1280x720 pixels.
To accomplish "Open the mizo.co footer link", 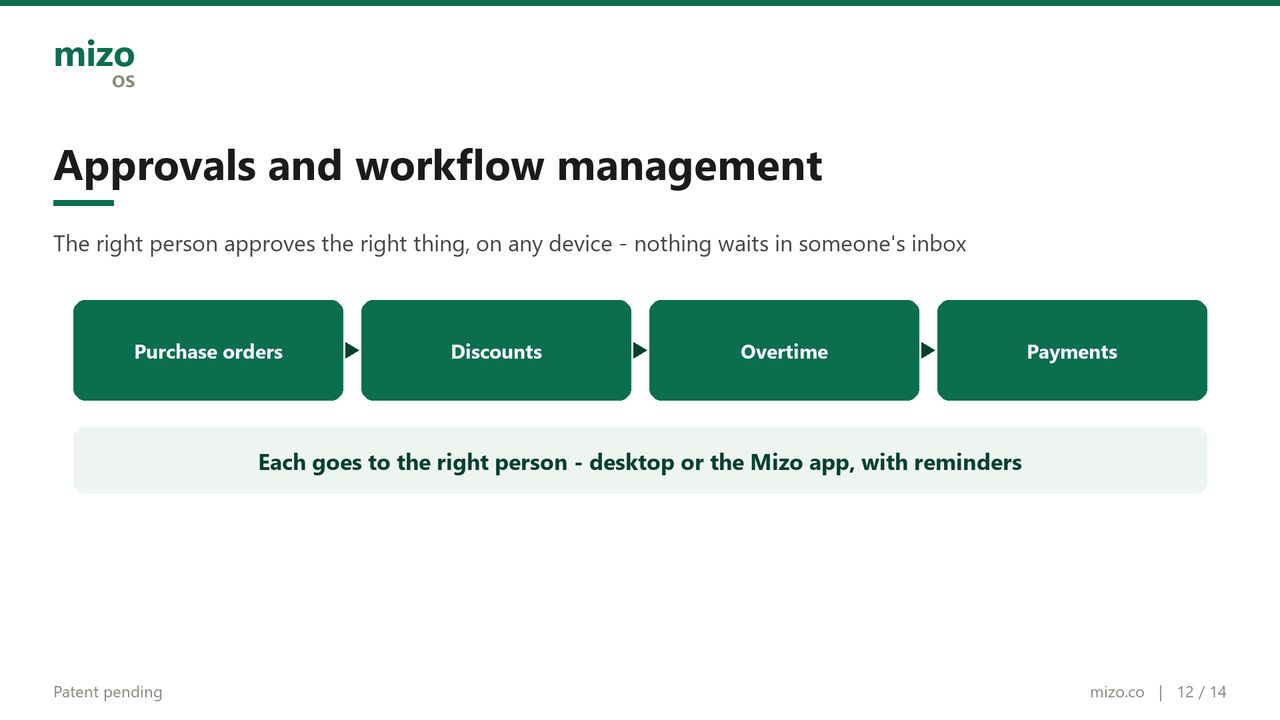I will pos(1117,692).
